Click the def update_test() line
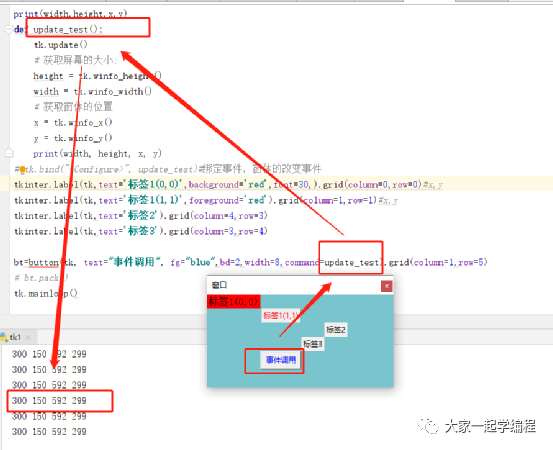The width and height of the screenshot is (553, 450). (x=59, y=30)
